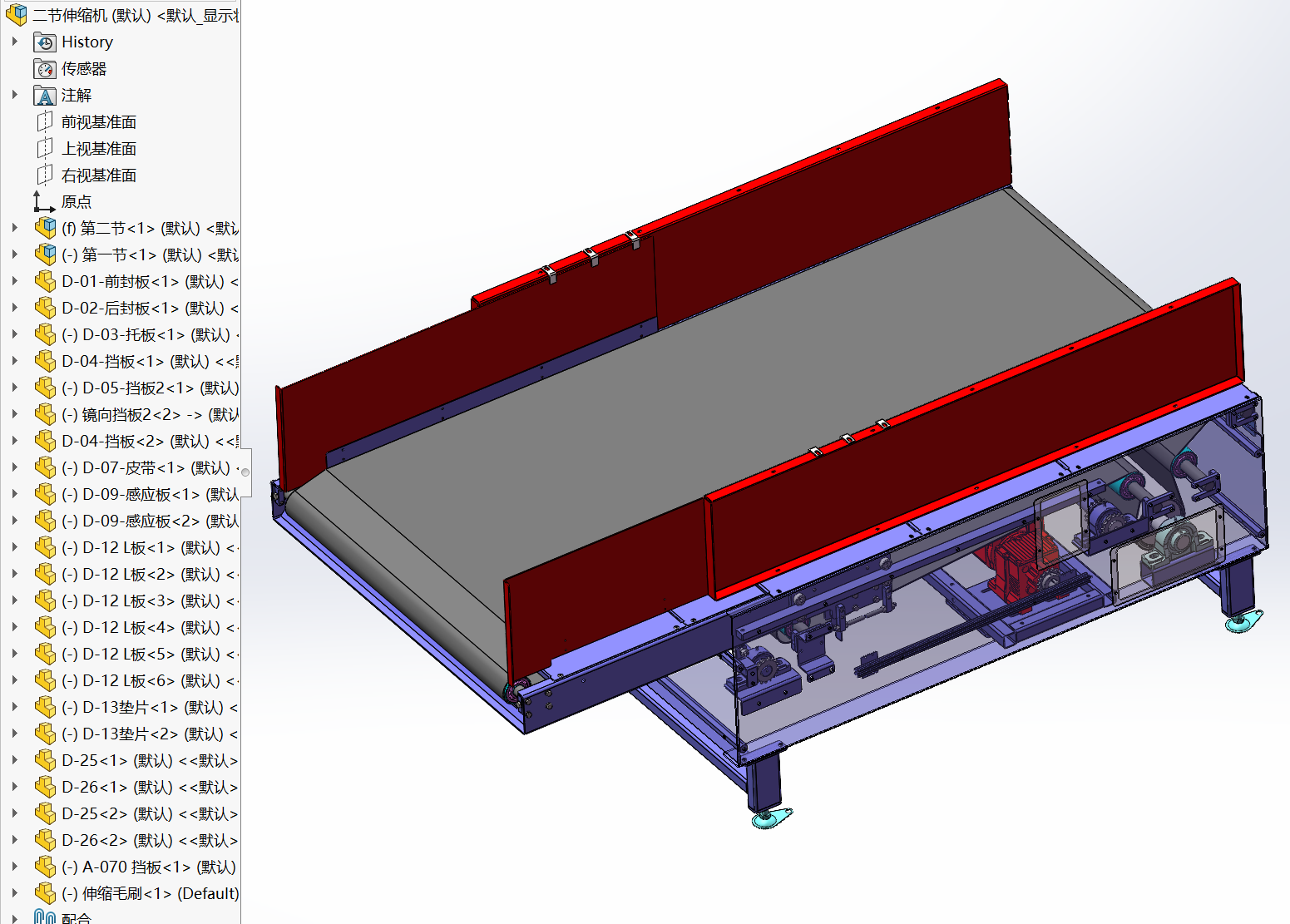Click the D-01-前封板 part icon
Image resolution: width=1290 pixels, height=924 pixels.
point(45,282)
